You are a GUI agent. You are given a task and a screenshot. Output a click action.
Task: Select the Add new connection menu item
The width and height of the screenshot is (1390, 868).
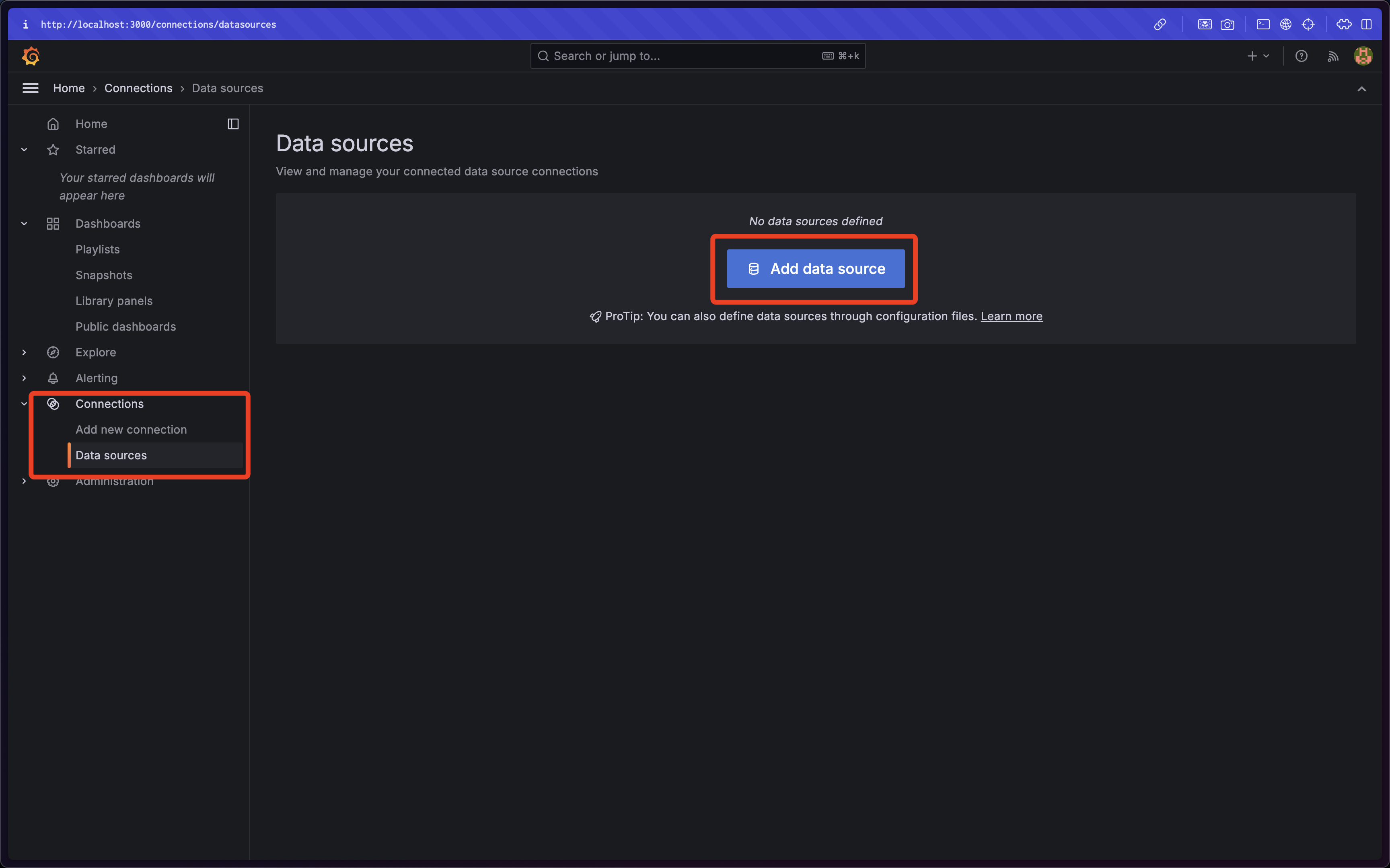pos(131,429)
